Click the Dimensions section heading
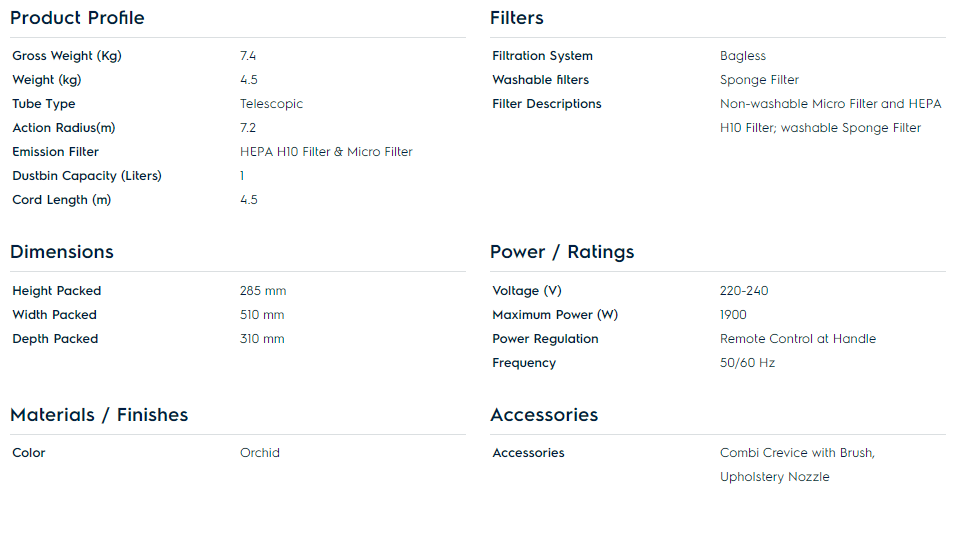This screenshot has height=560, width=956. (62, 251)
